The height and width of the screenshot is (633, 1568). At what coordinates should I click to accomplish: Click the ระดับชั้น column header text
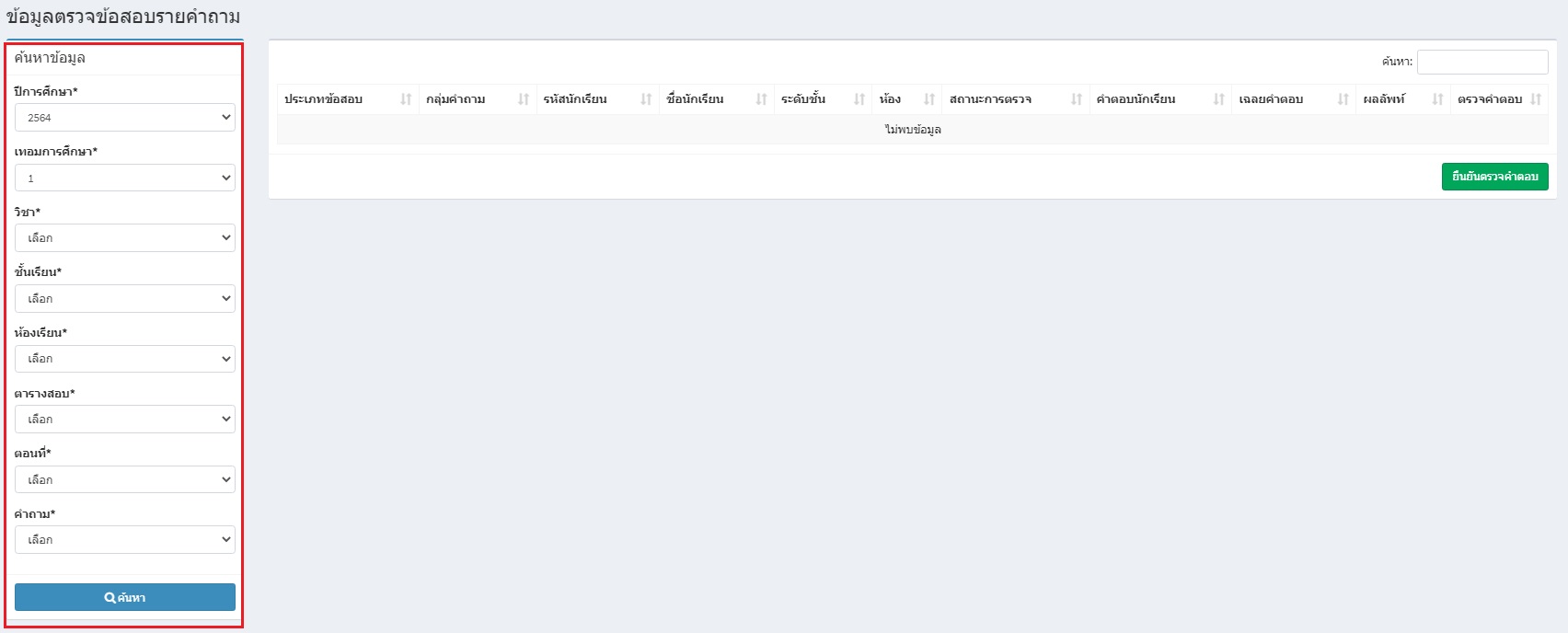[x=803, y=99]
